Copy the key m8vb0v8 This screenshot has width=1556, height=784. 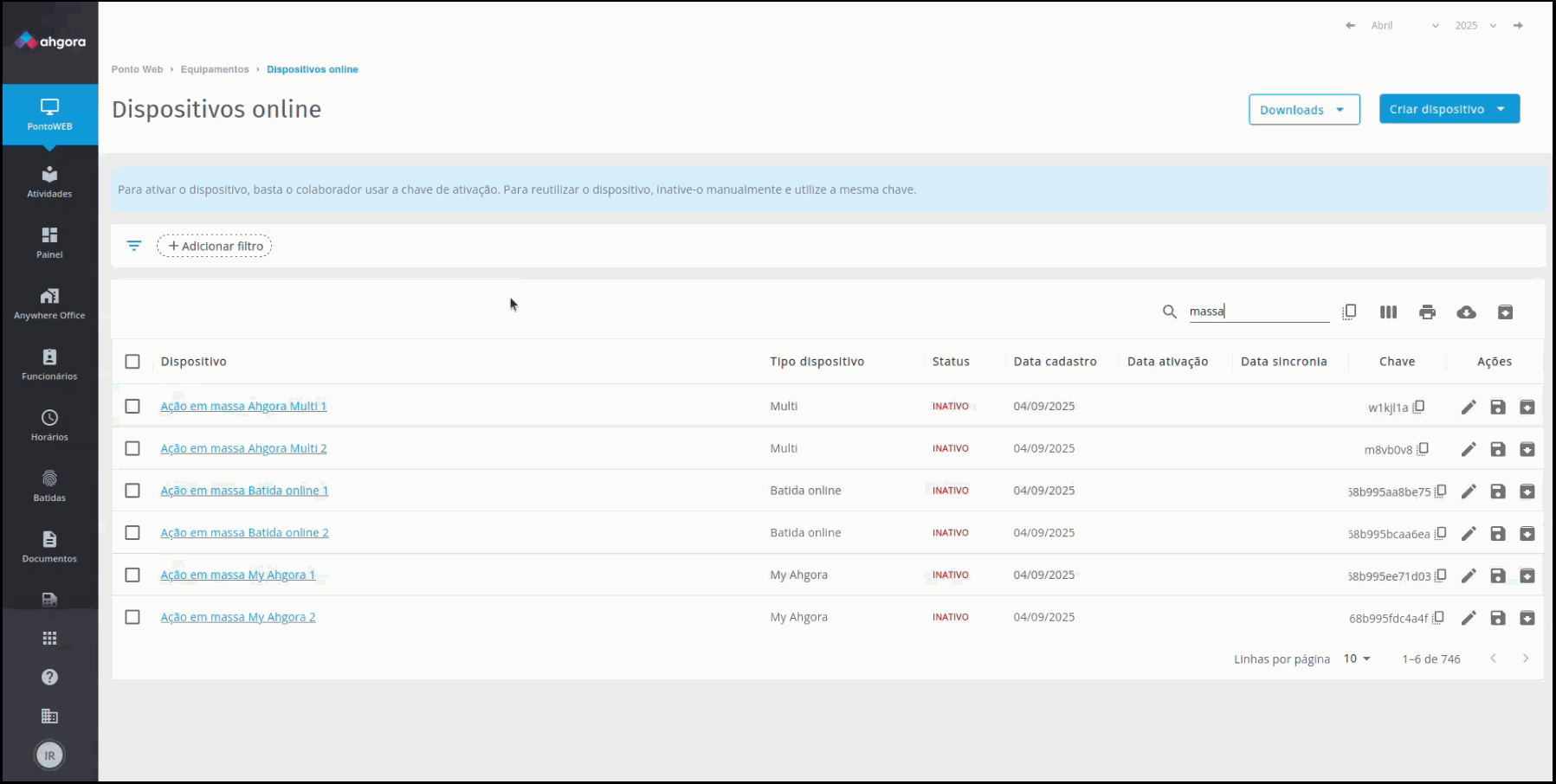[x=1422, y=449]
